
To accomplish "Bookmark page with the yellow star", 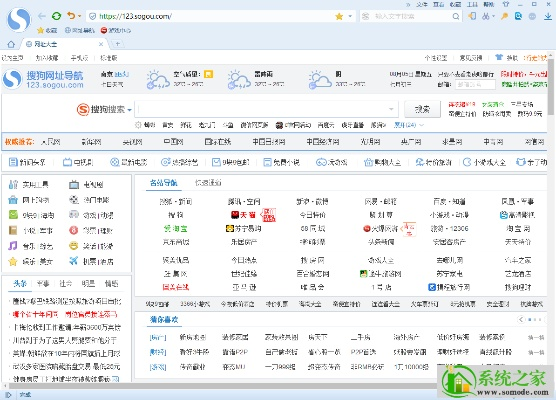I will pos(339,16).
